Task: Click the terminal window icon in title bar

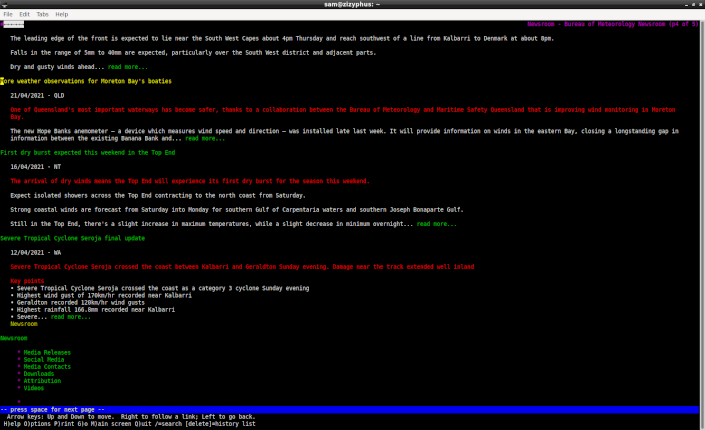Action: (x=7, y=4)
